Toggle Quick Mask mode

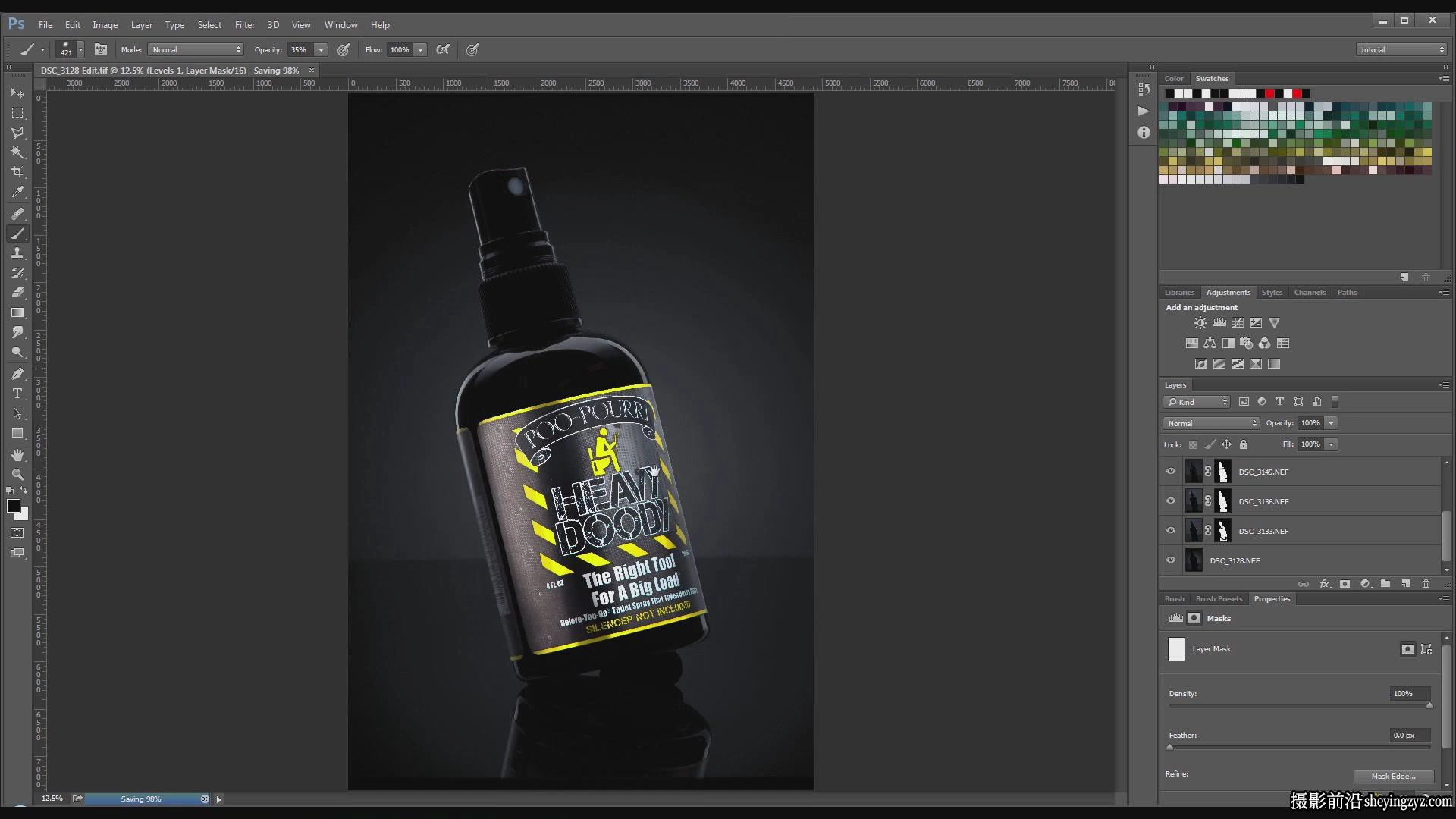pos(17,533)
